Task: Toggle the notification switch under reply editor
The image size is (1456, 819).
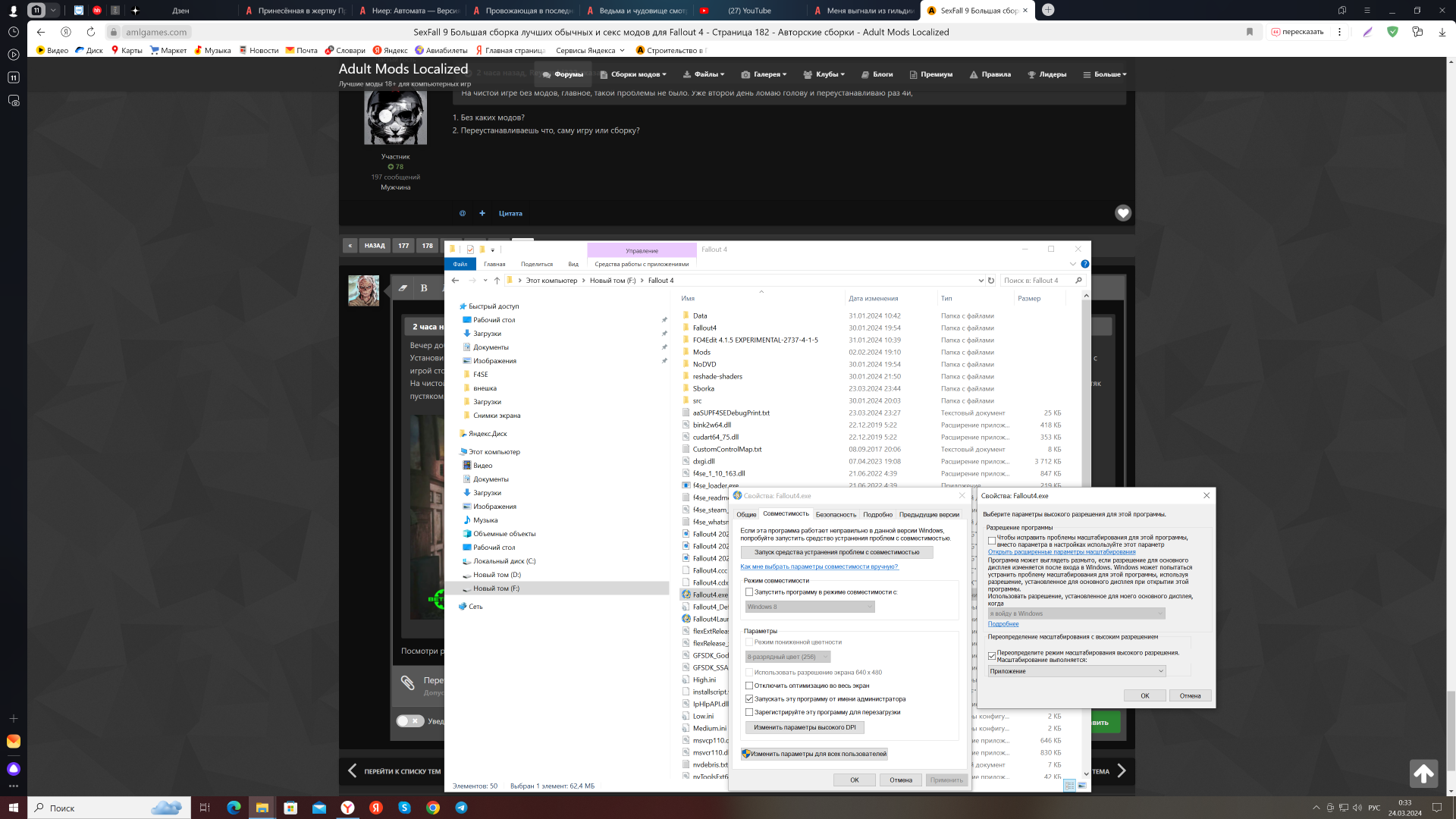Action: pyautogui.click(x=409, y=721)
